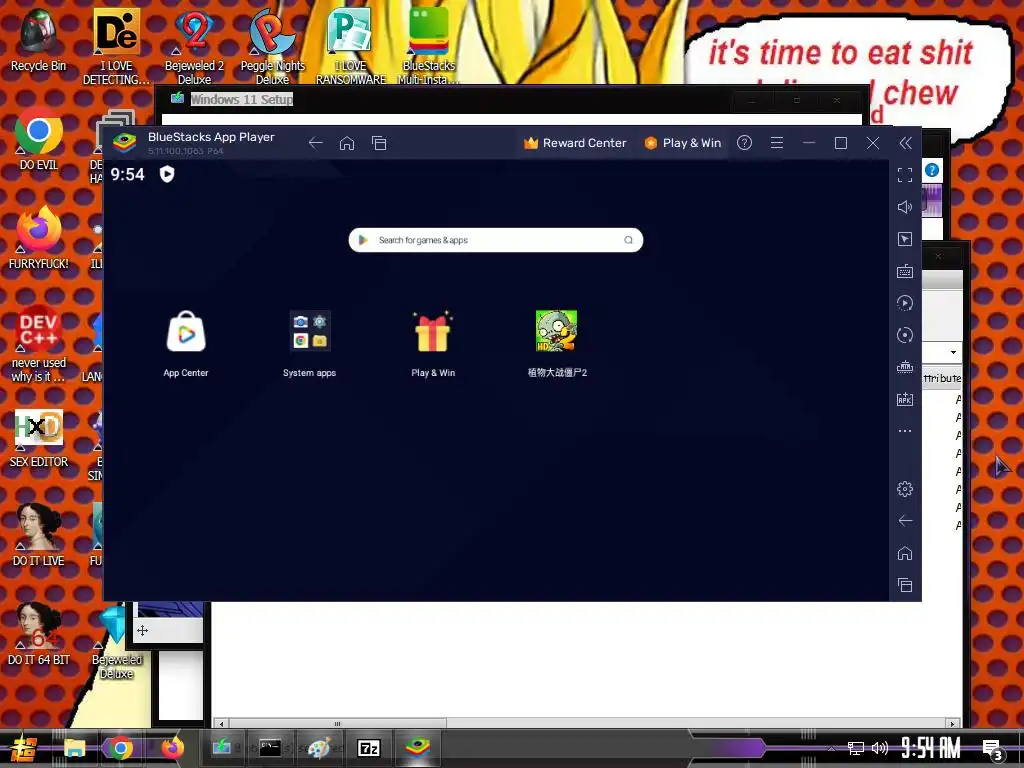This screenshot has height=768, width=1024.
Task: Open recent apps from title bar icon
Action: pyautogui.click(x=379, y=143)
